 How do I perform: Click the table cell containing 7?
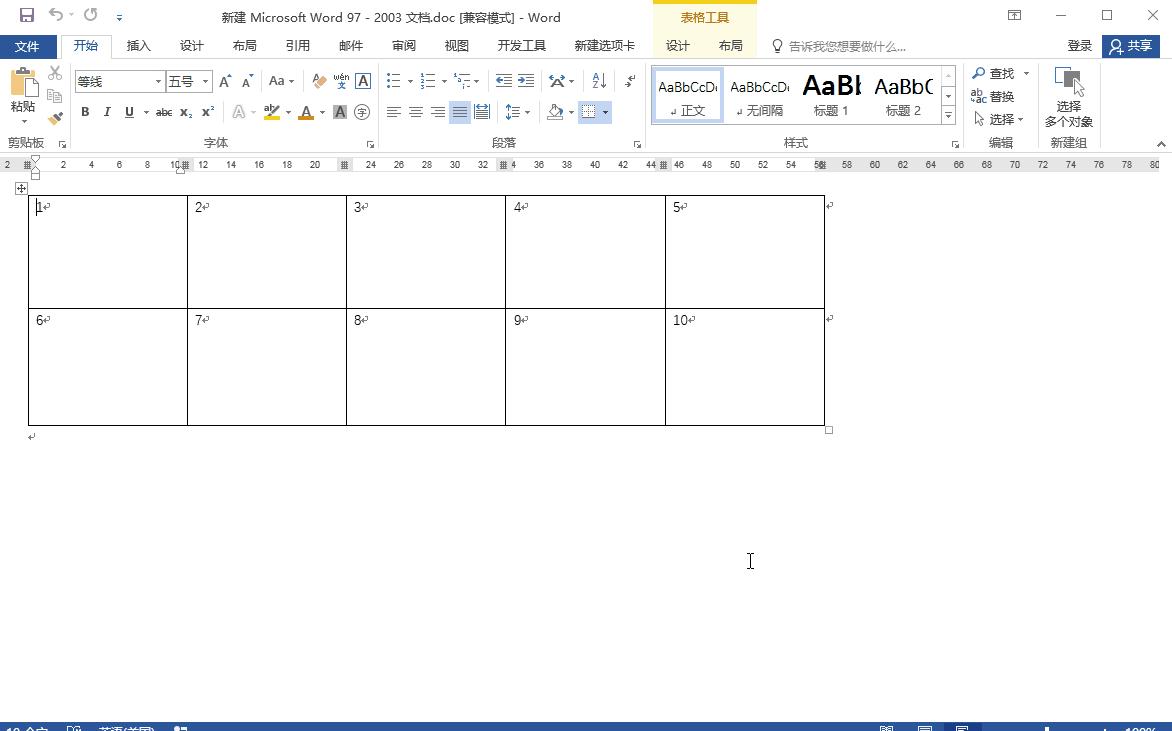[267, 367]
